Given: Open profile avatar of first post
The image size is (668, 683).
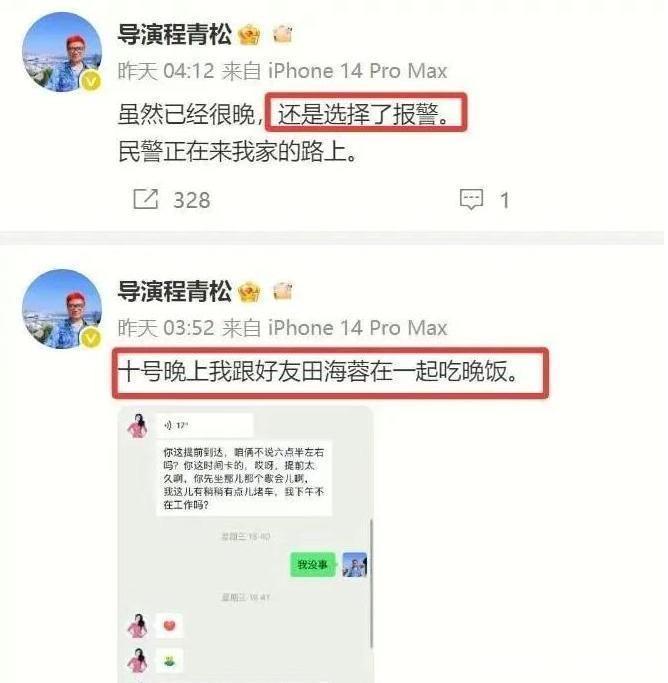Looking at the screenshot, I should [x=62, y=52].
